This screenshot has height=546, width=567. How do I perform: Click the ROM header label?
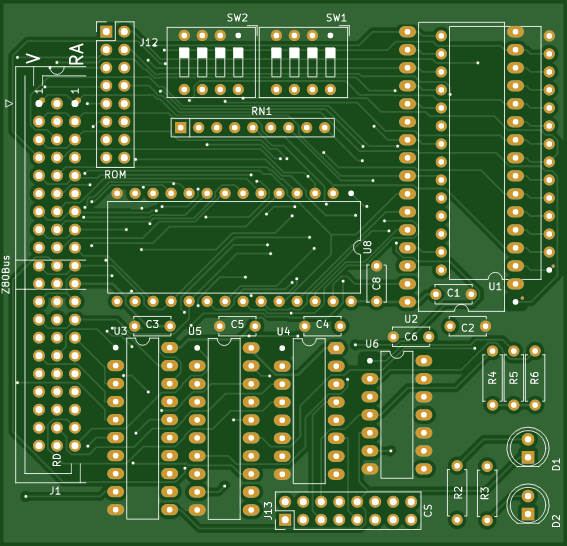(115, 175)
